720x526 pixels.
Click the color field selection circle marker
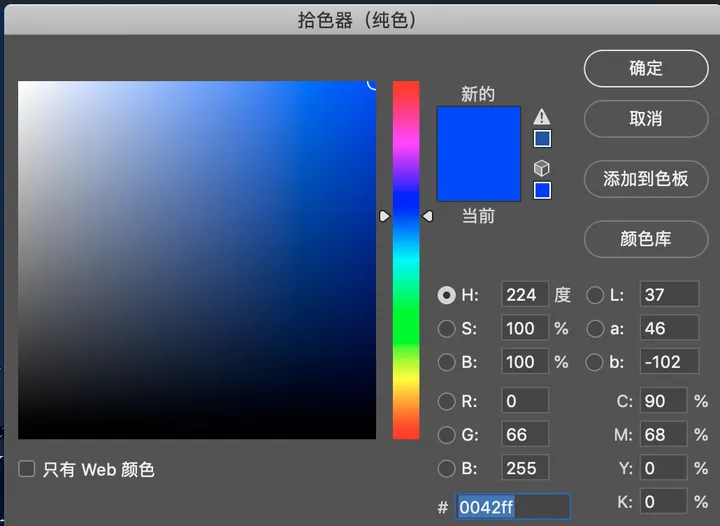pos(373,84)
